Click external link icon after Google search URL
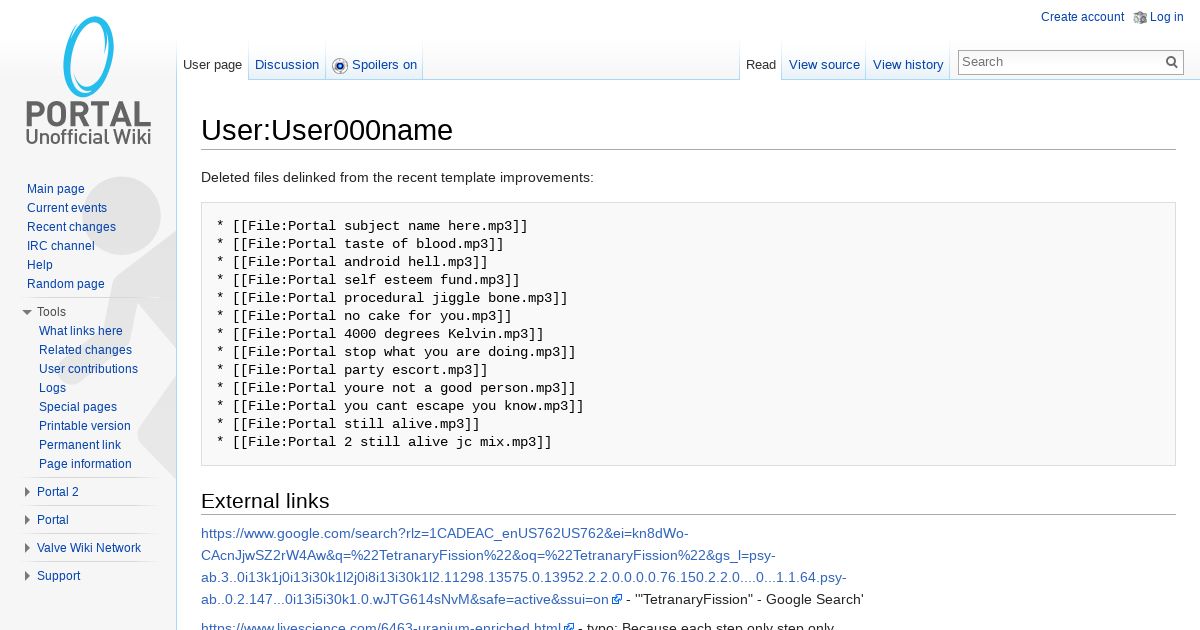This screenshot has width=1200, height=630. tap(617, 600)
